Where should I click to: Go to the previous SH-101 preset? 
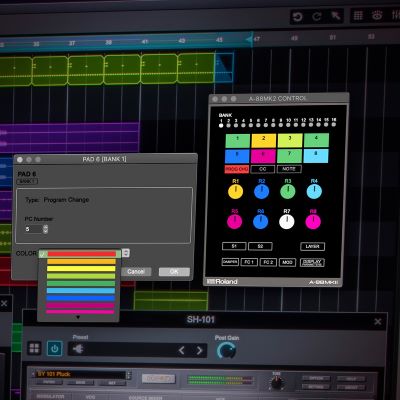[181, 350]
